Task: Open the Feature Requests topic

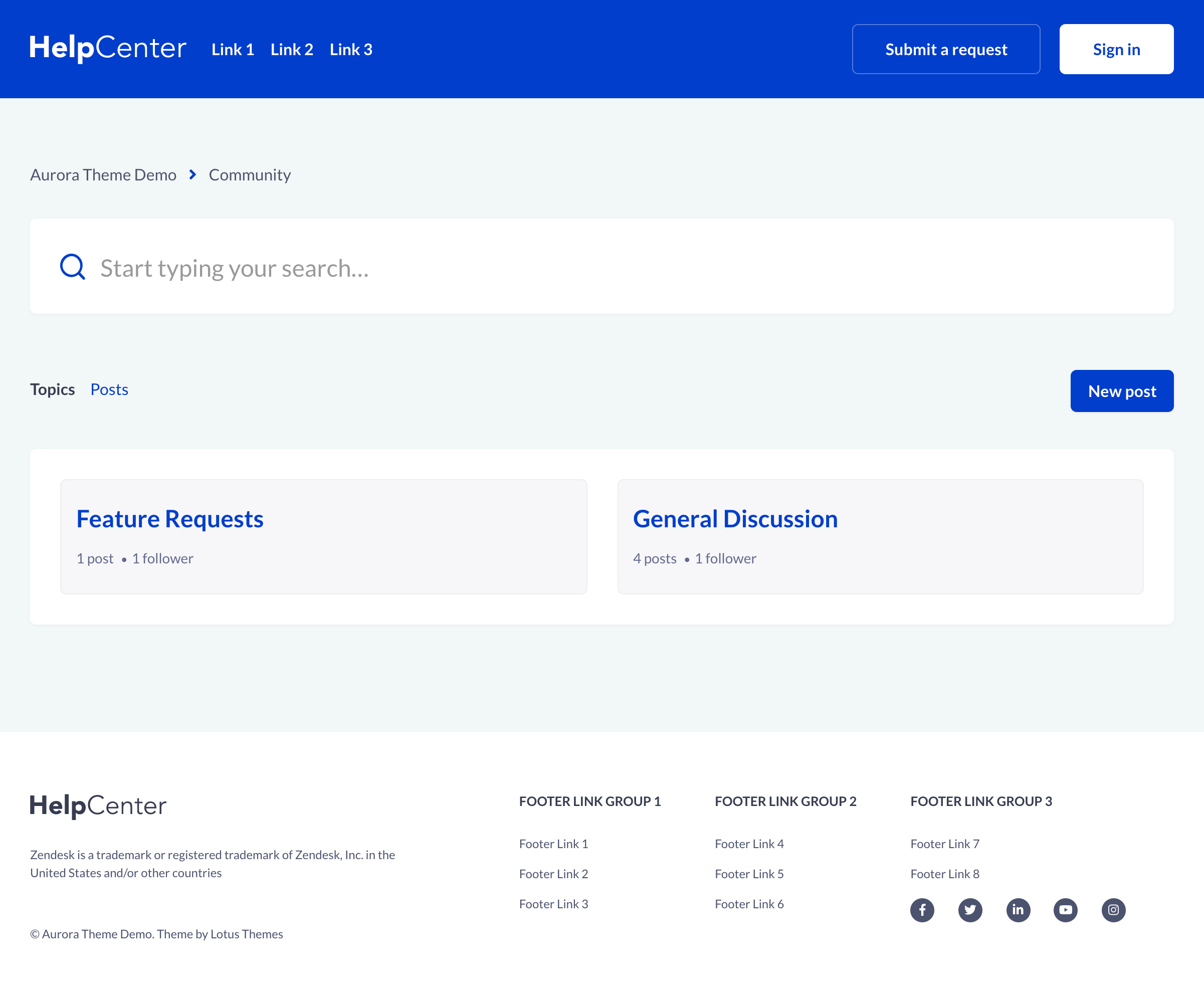Action: tap(170, 519)
